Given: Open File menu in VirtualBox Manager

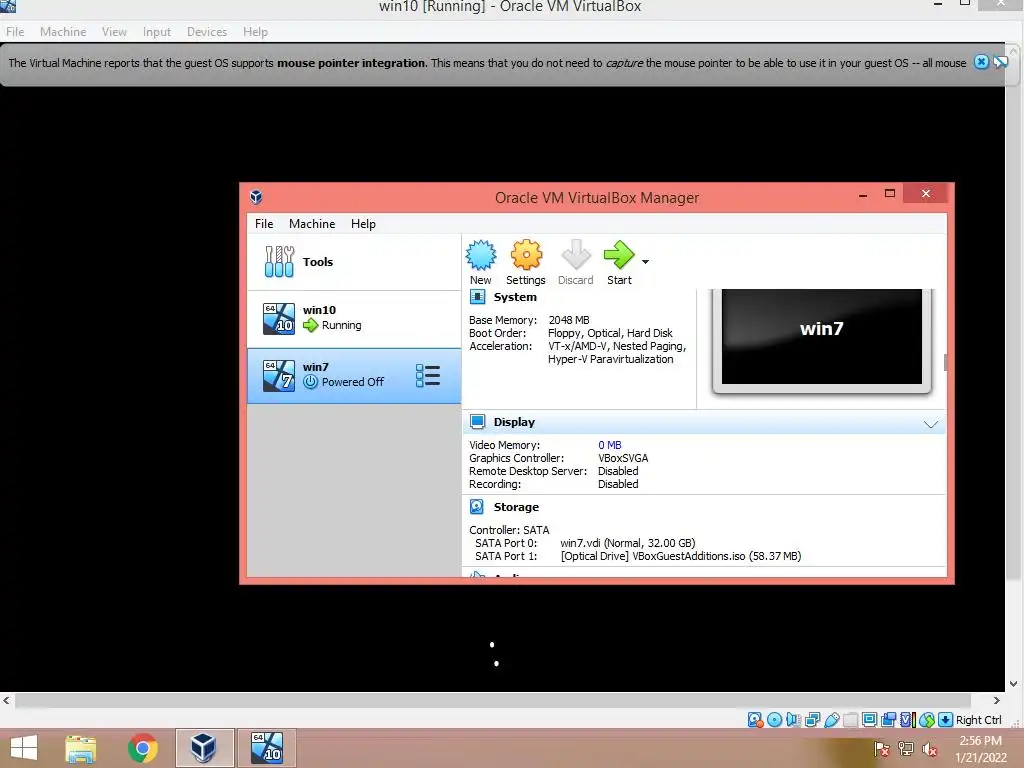Looking at the screenshot, I should (x=264, y=224).
